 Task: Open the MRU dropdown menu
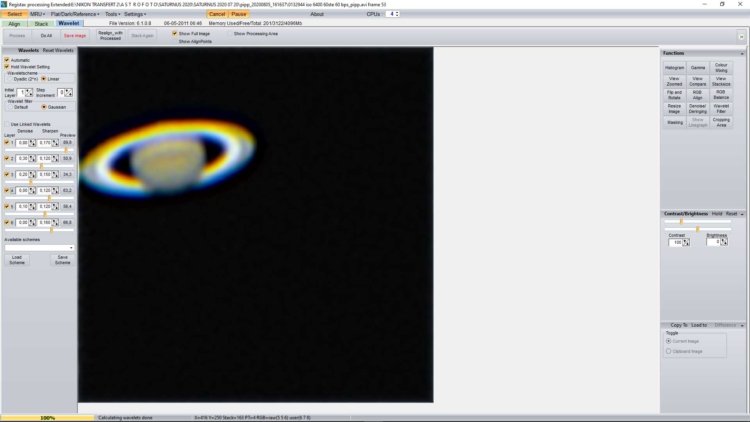click(37, 14)
